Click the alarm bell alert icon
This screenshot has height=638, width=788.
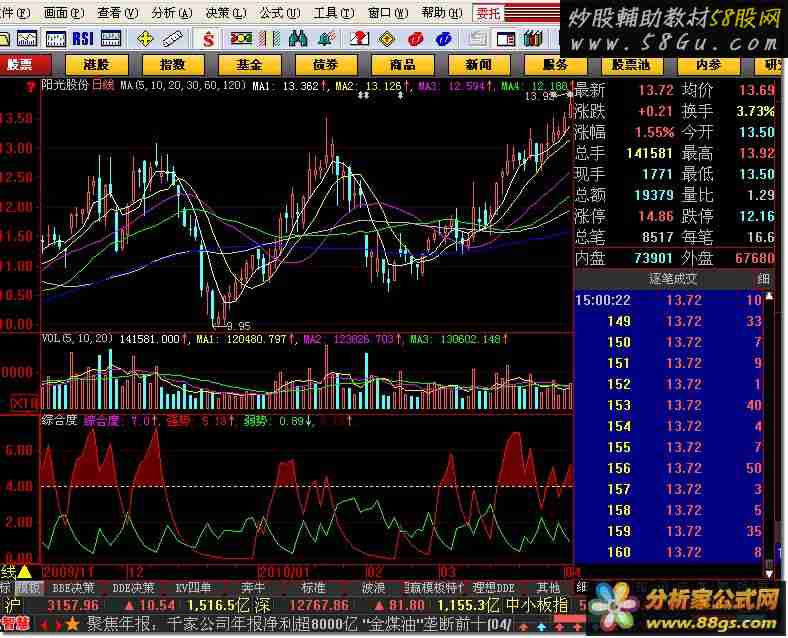pyautogui.click(x=327, y=39)
